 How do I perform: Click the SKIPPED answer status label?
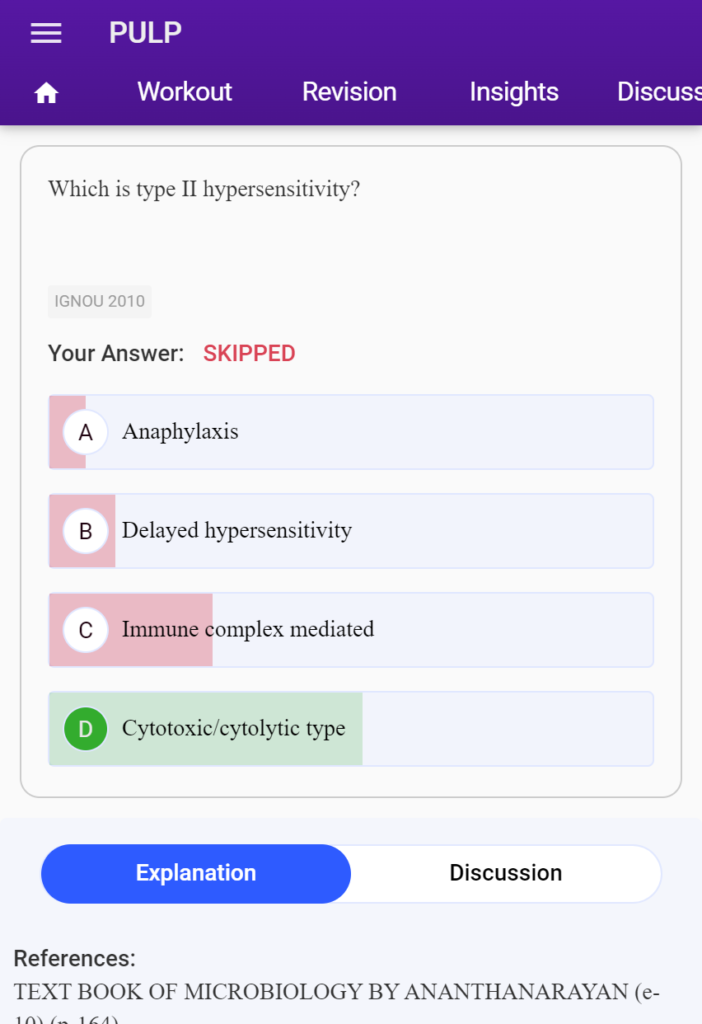pos(249,354)
